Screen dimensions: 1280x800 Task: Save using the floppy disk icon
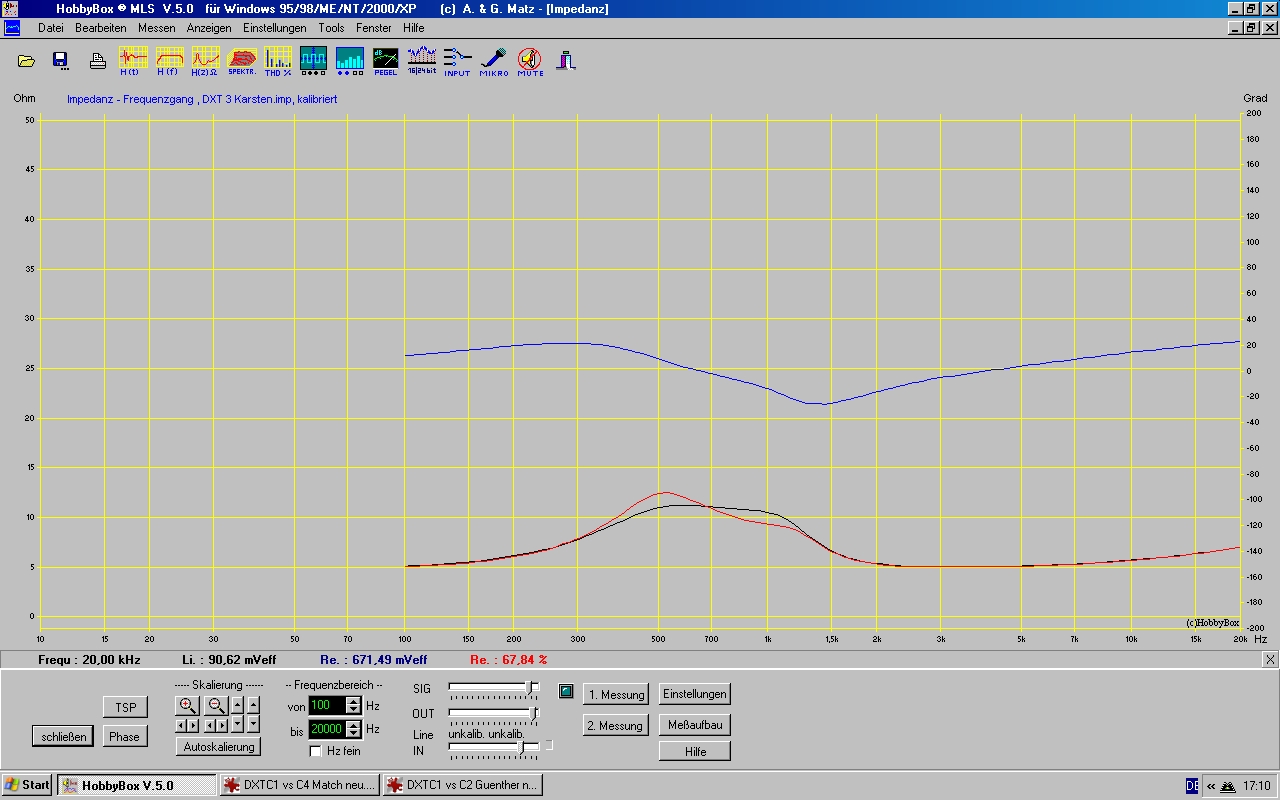coord(61,61)
